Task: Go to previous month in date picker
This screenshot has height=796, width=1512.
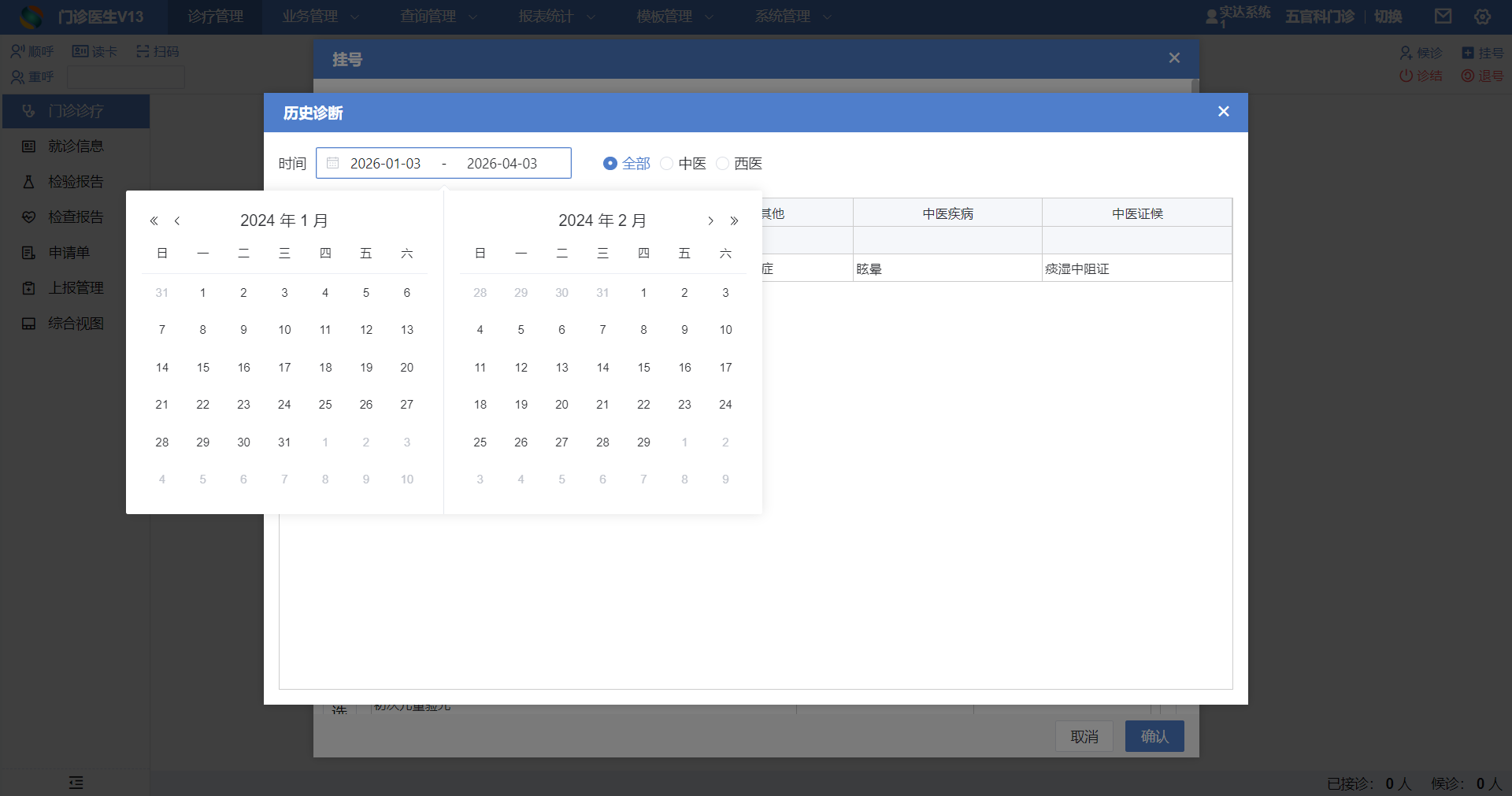Action: (x=177, y=220)
